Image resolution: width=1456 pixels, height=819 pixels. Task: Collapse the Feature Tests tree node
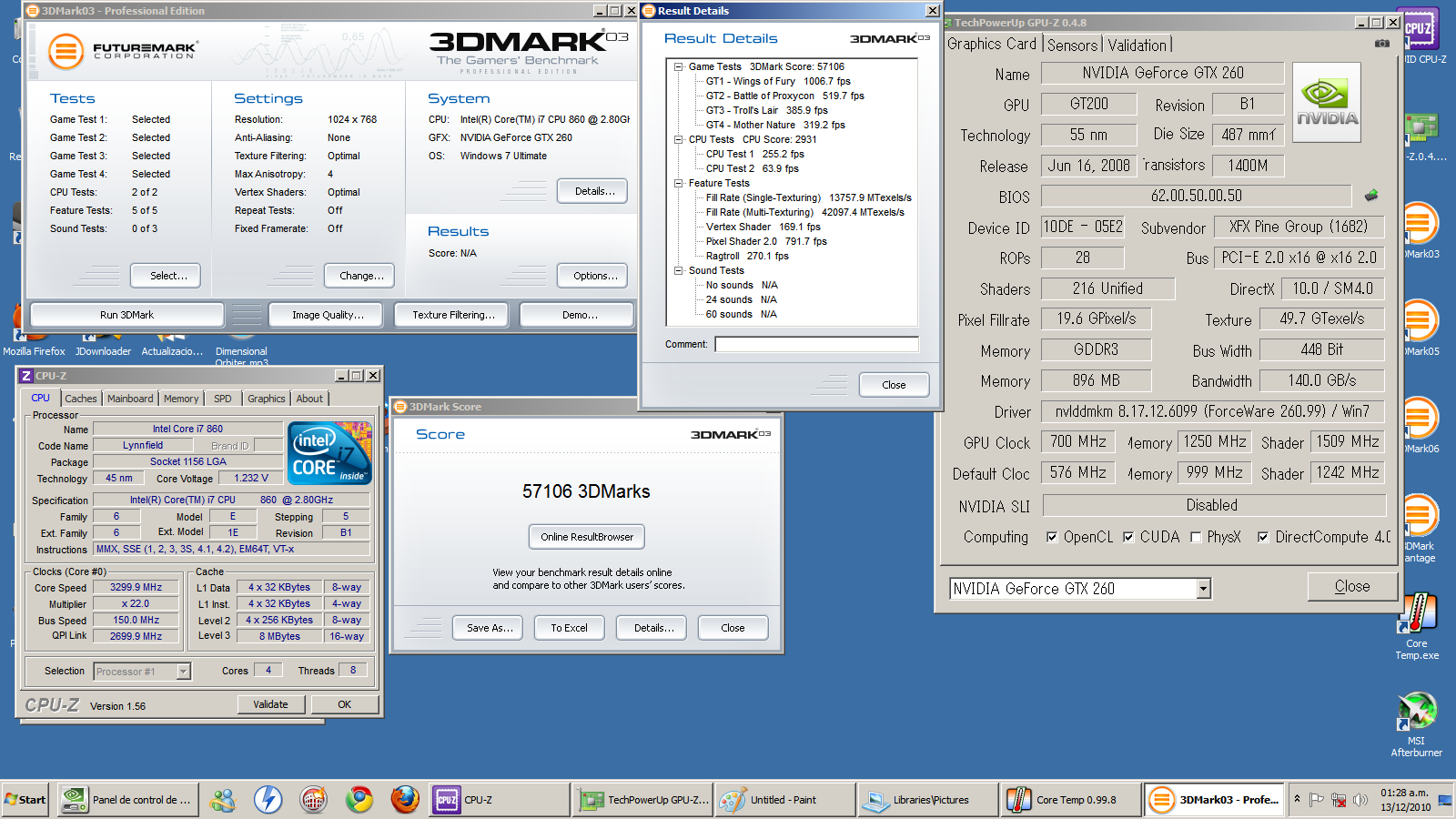678,183
